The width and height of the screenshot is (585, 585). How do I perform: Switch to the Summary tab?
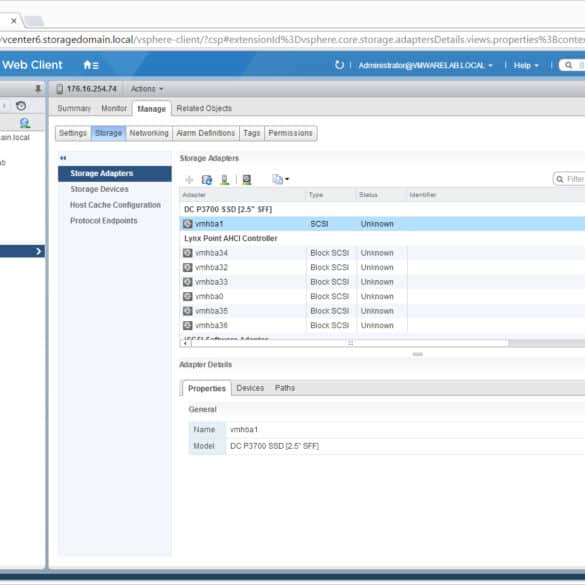(74, 108)
